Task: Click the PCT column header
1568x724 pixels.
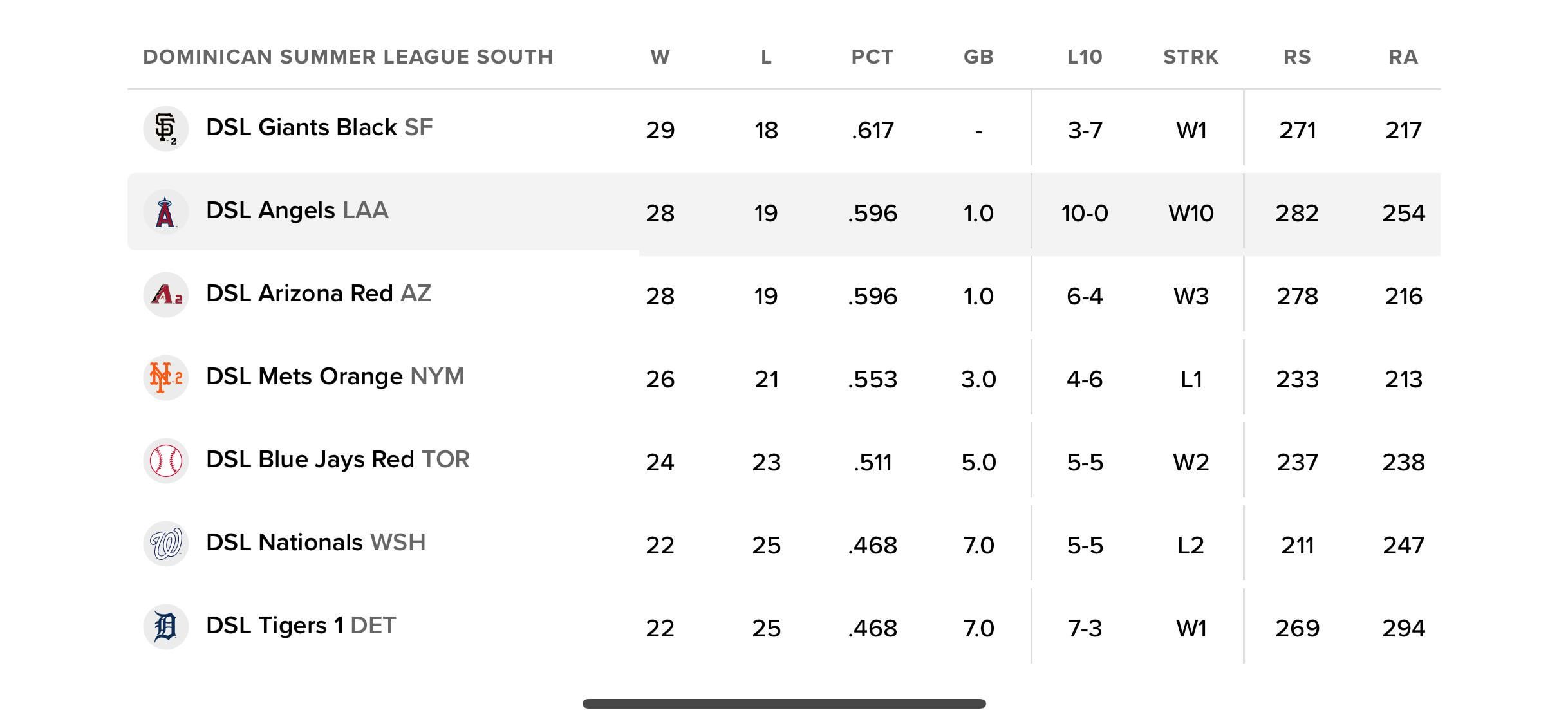Action: (x=872, y=57)
